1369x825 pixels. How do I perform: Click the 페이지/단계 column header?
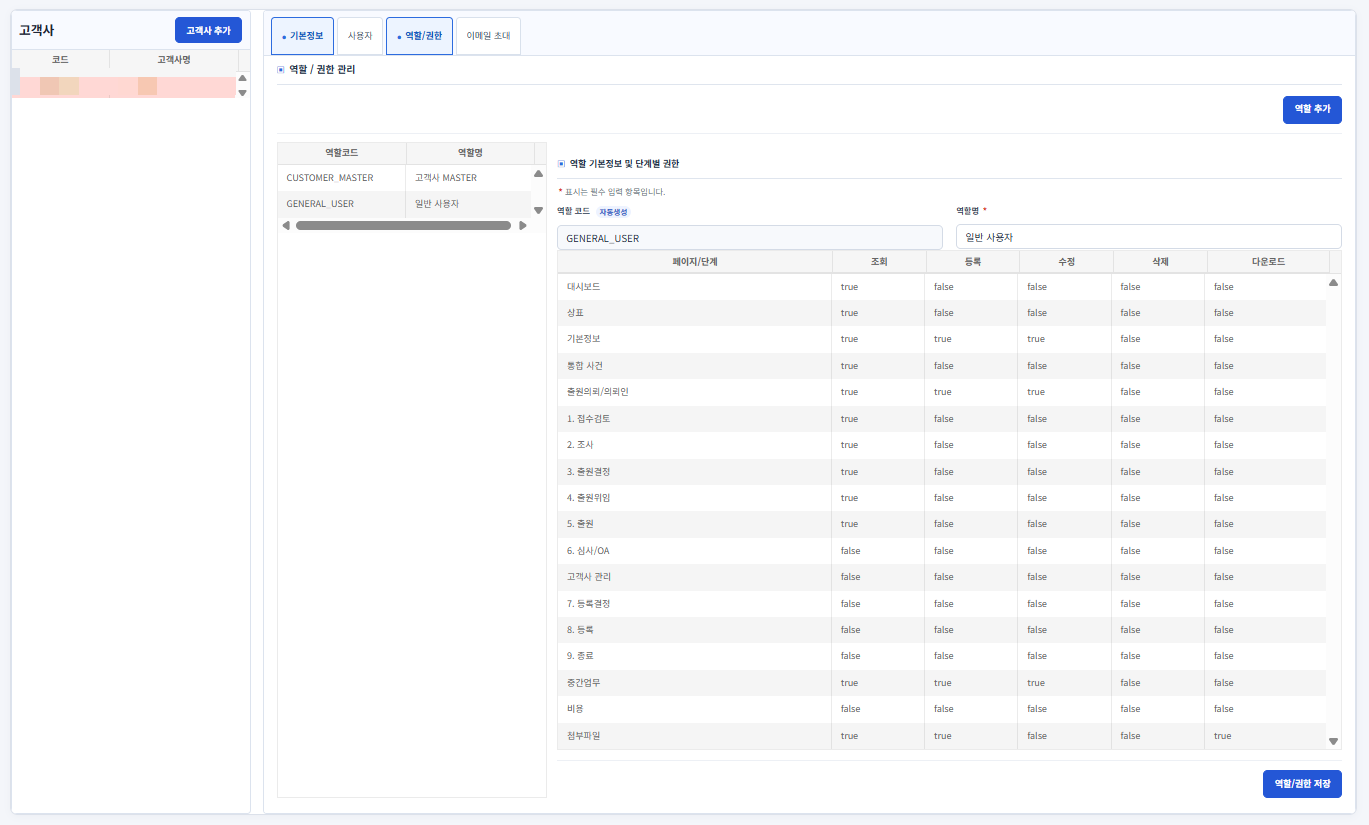pyautogui.click(x=695, y=262)
